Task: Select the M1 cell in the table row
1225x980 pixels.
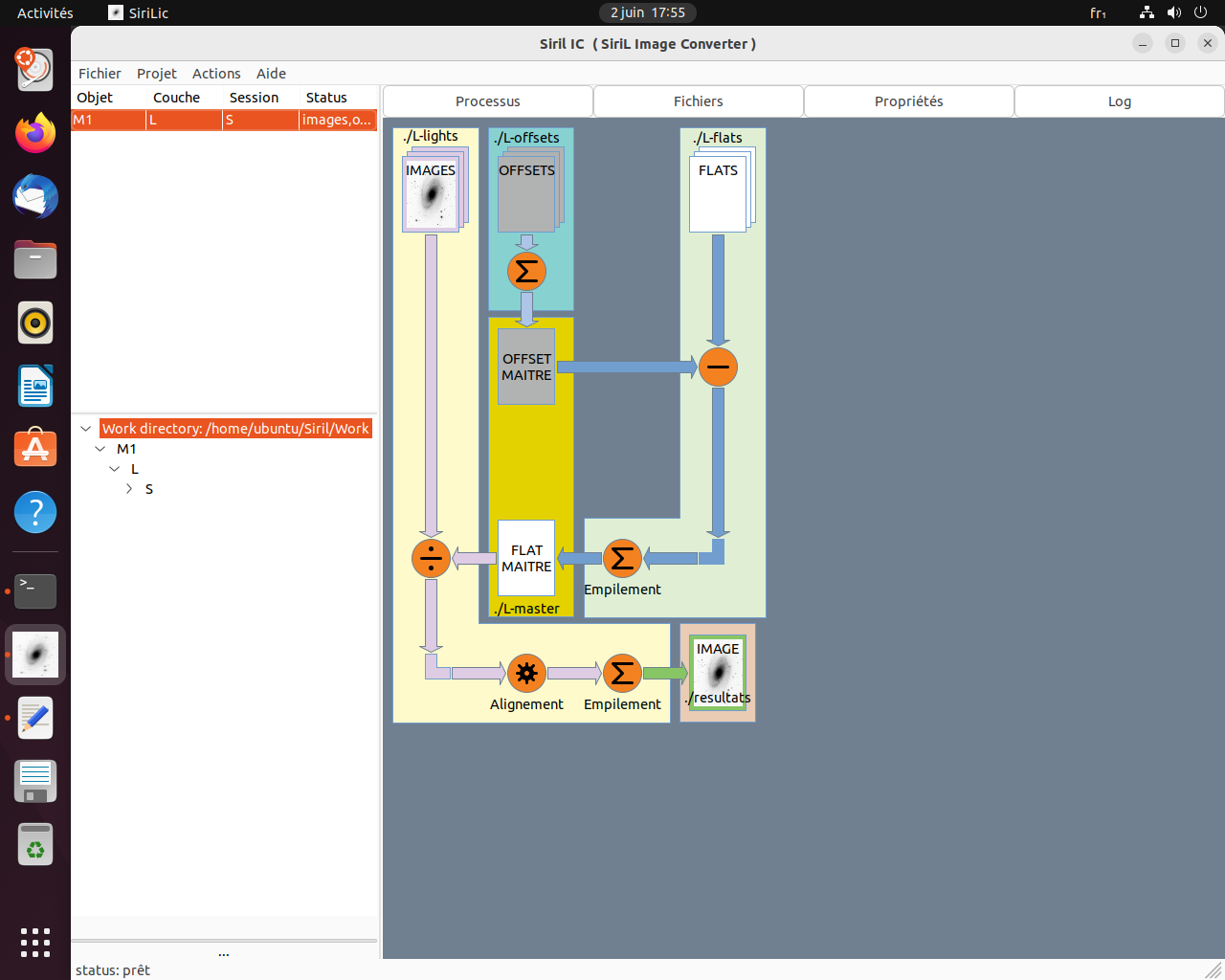Action: tap(108, 120)
